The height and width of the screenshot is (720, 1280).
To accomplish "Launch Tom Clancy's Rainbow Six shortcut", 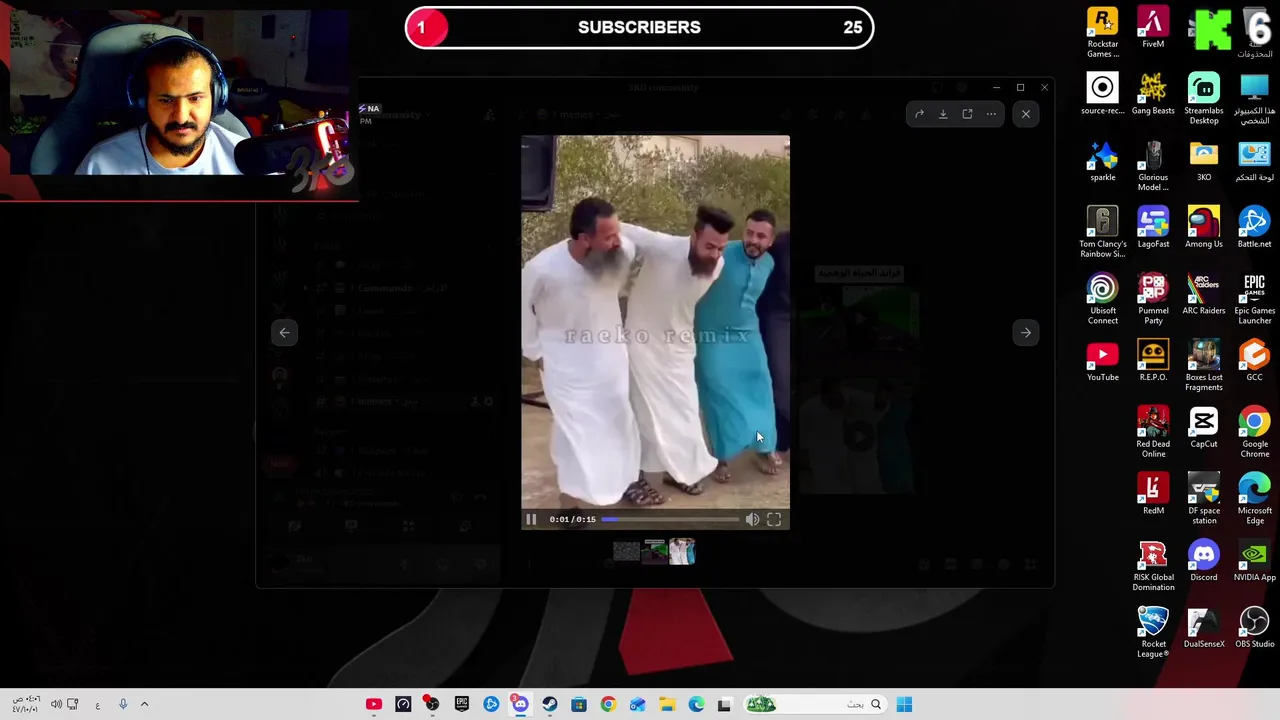I will [x=1103, y=232].
